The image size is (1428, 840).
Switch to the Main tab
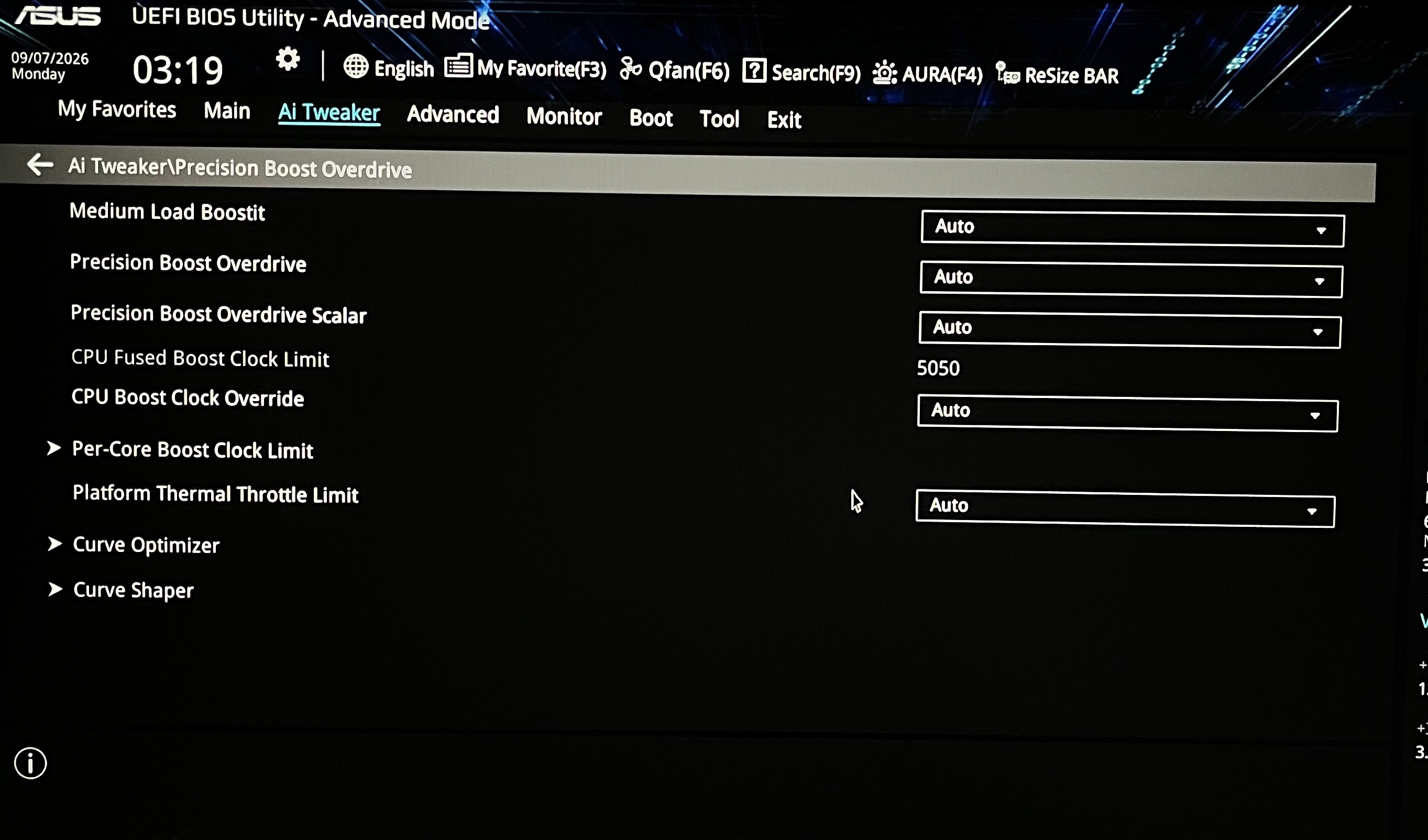click(x=227, y=111)
